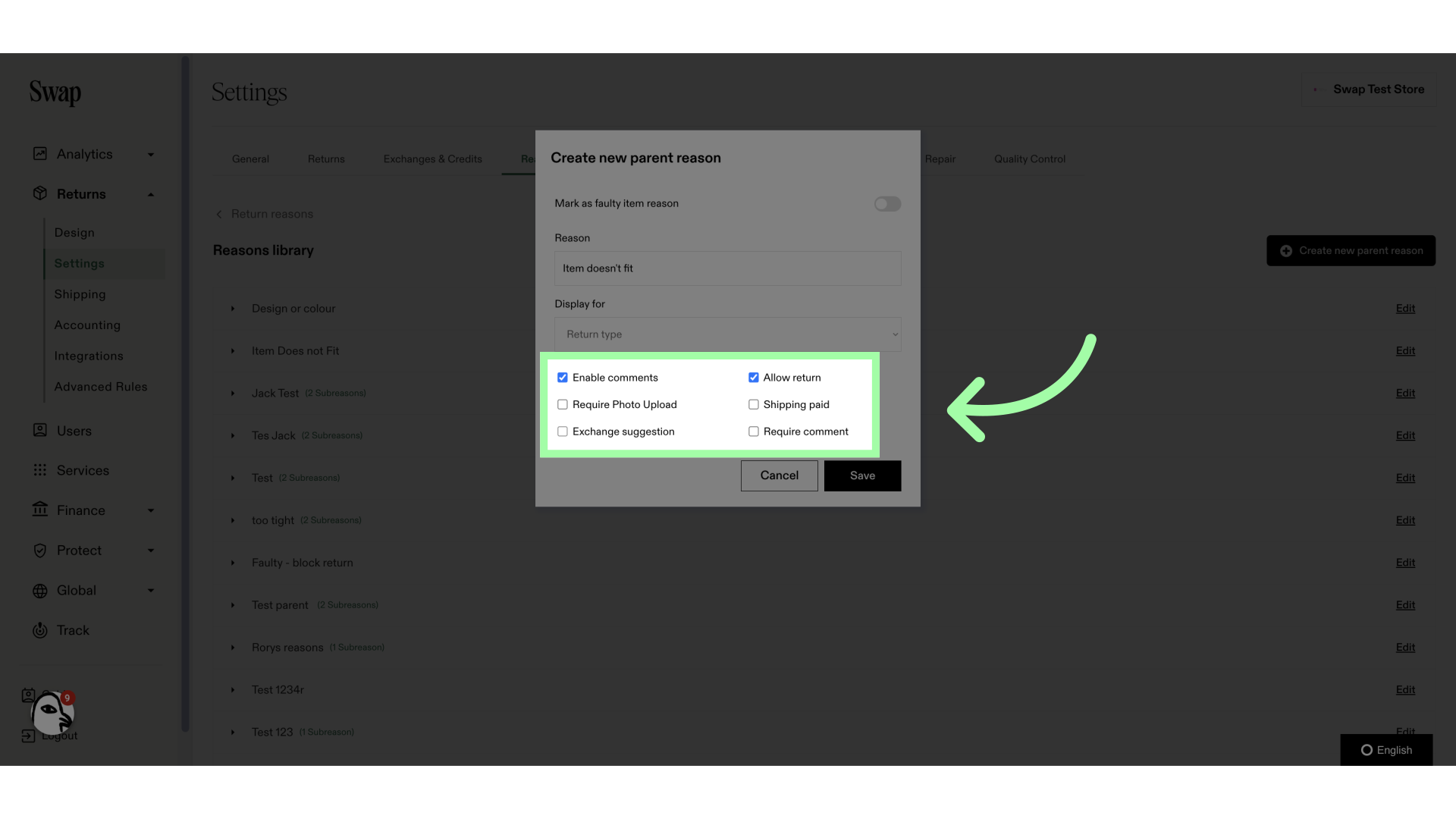This screenshot has width=1456, height=819.
Task: Uncheck the Allow return checkbox
Action: (754, 378)
